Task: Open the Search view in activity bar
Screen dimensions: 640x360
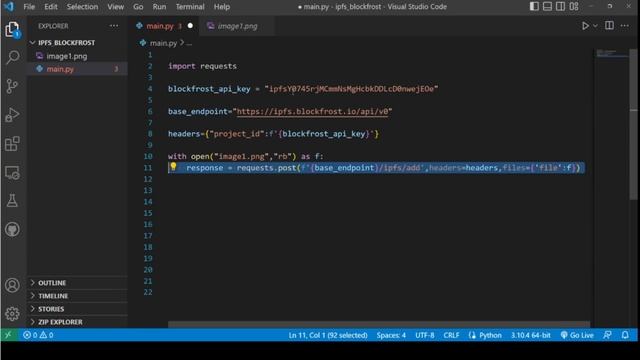Action: [12, 57]
